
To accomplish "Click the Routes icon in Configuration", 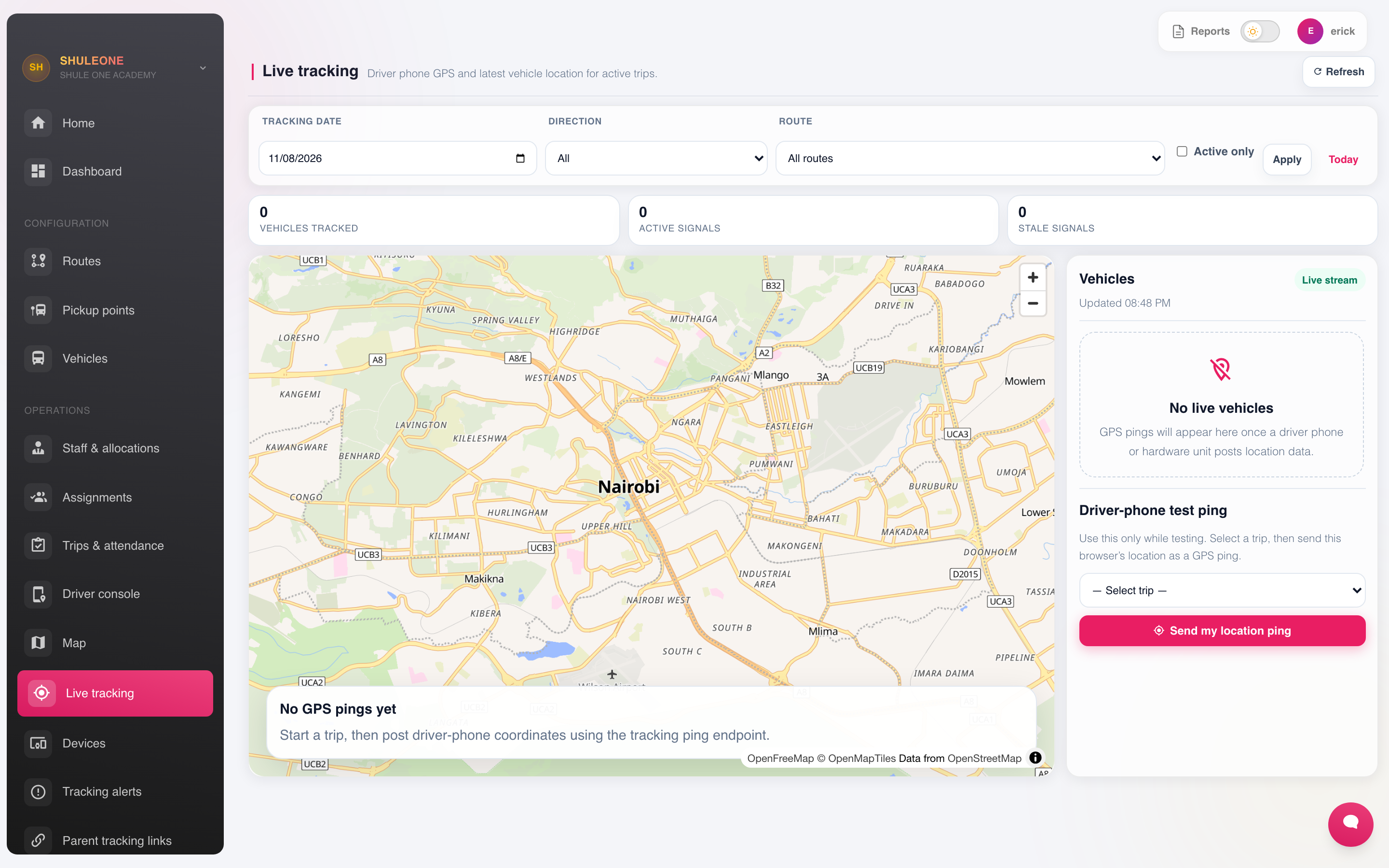I will pos(38,261).
